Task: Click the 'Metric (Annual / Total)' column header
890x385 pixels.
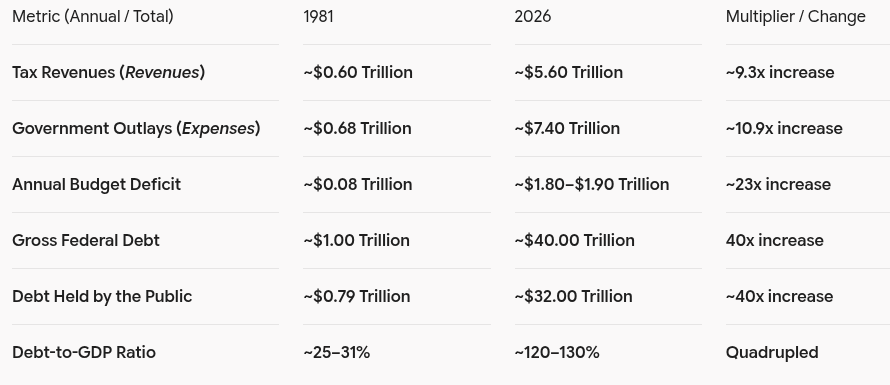Action: click(93, 16)
